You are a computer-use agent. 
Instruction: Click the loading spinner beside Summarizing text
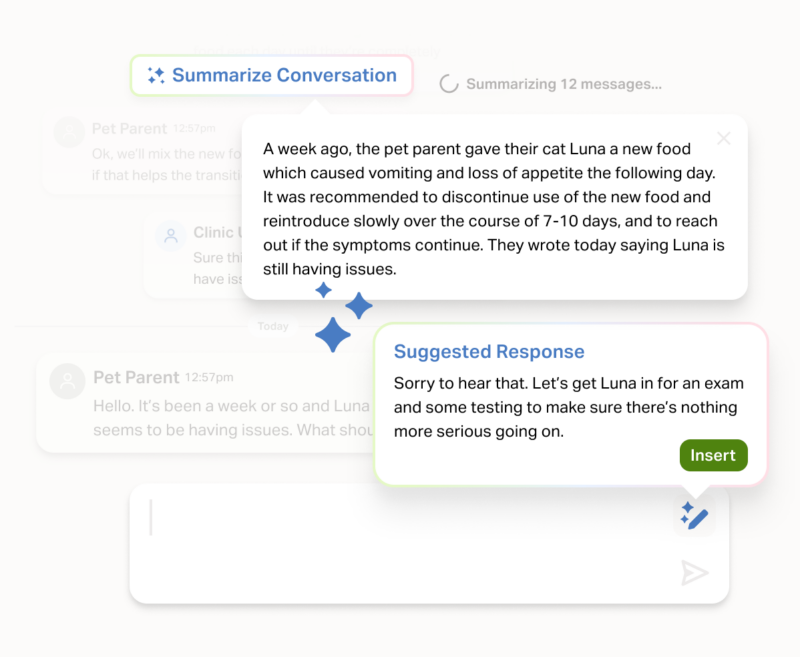(x=450, y=84)
